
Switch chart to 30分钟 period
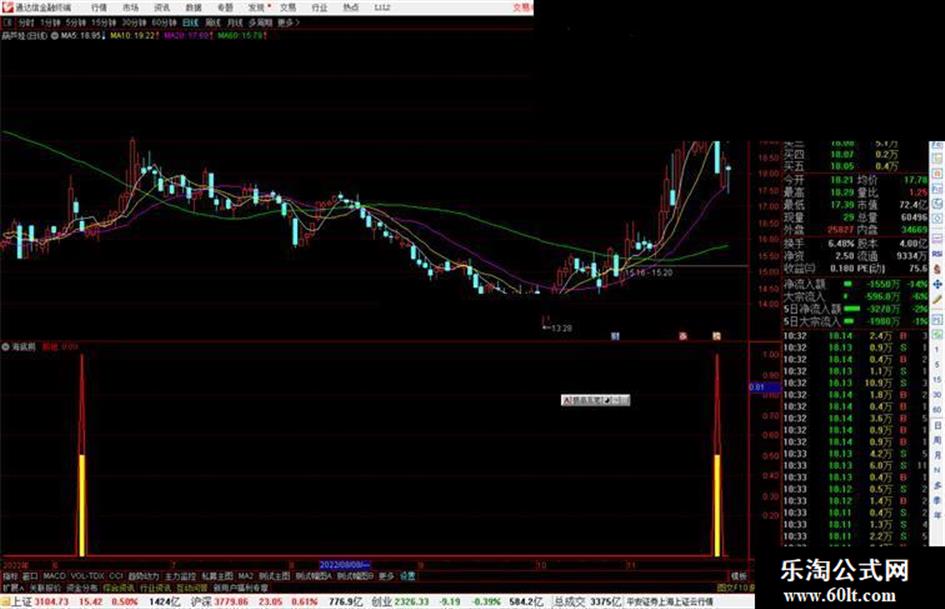click(x=134, y=23)
